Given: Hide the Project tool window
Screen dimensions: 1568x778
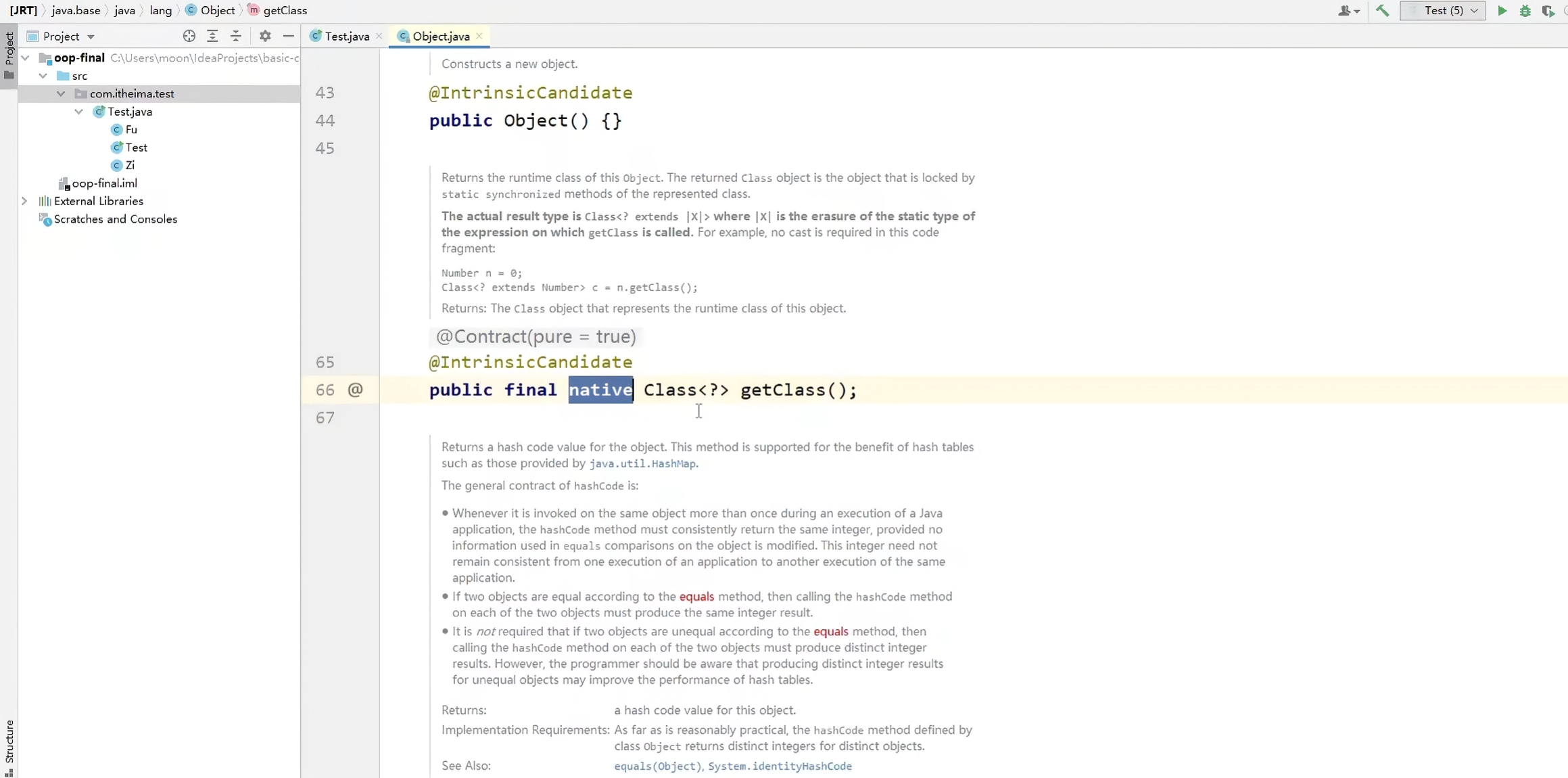Looking at the screenshot, I should pyautogui.click(x=289, y=36).
